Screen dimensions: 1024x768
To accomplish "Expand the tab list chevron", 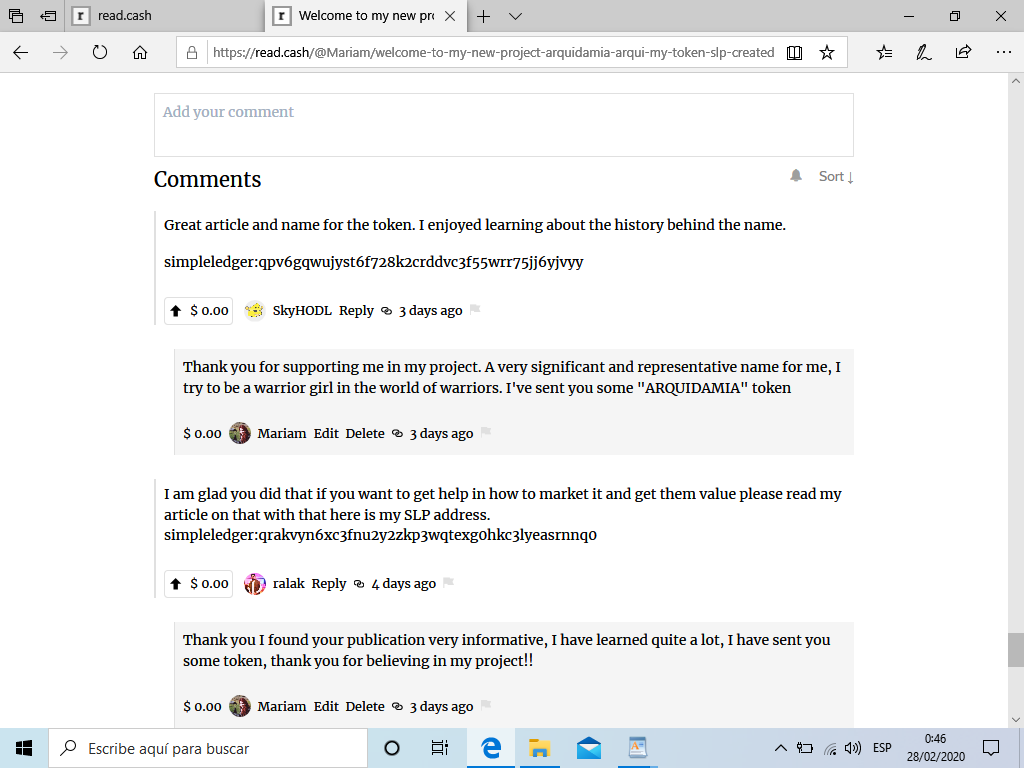I will [515, 16].
